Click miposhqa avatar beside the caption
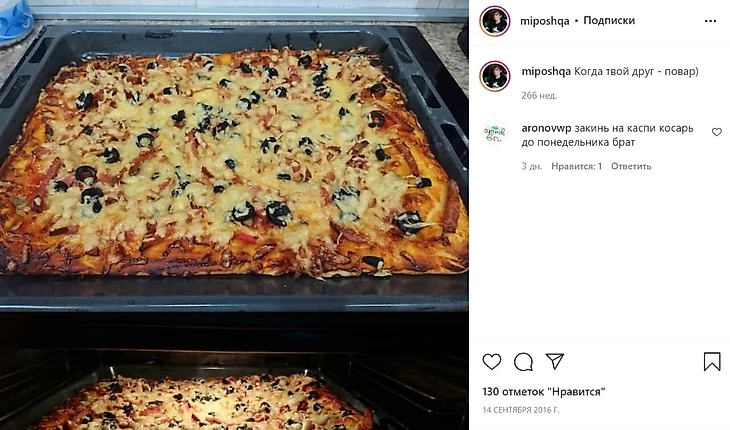 [495, 76]
